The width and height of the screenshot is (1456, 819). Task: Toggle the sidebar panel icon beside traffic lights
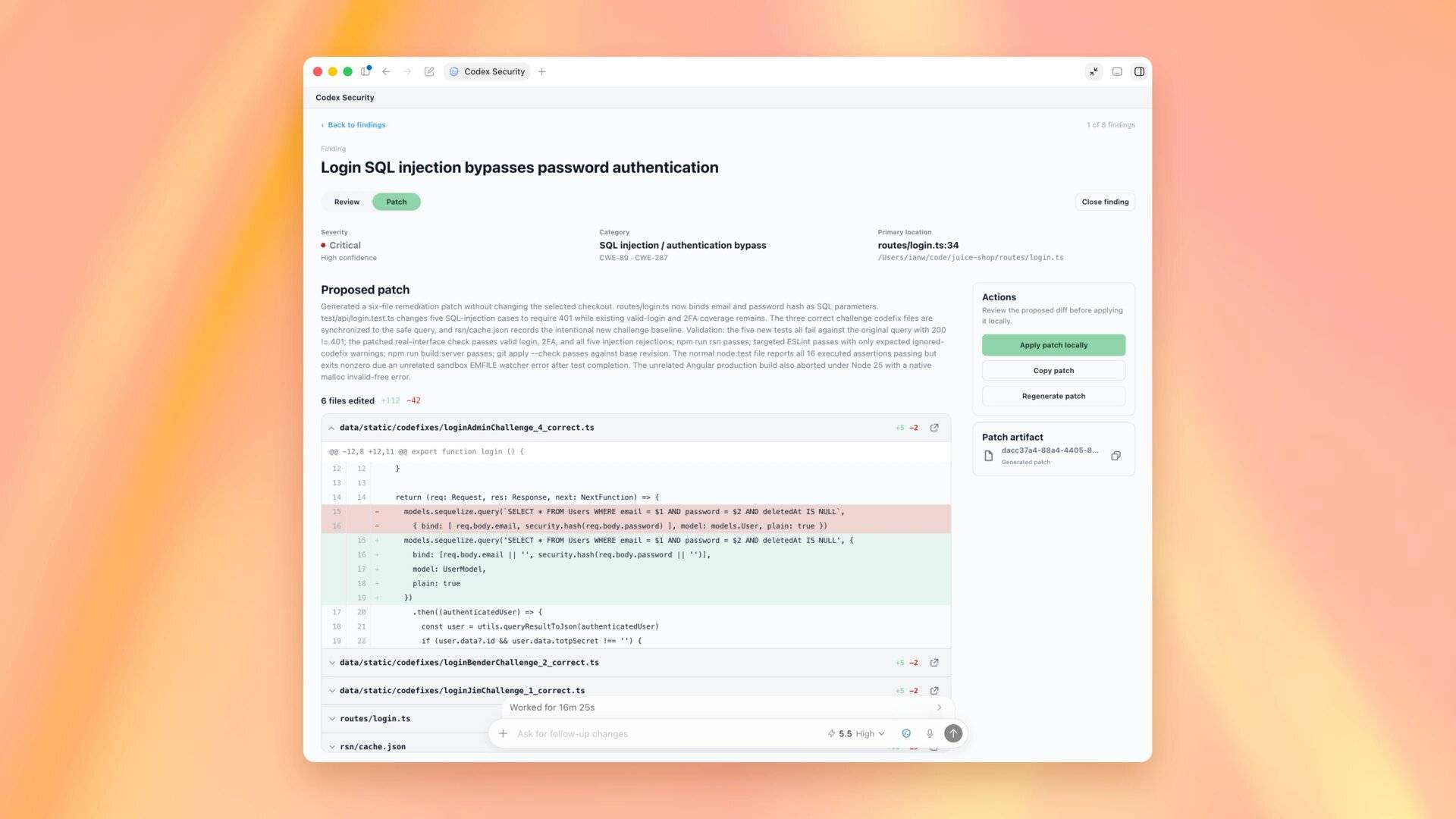click(366, 71)
